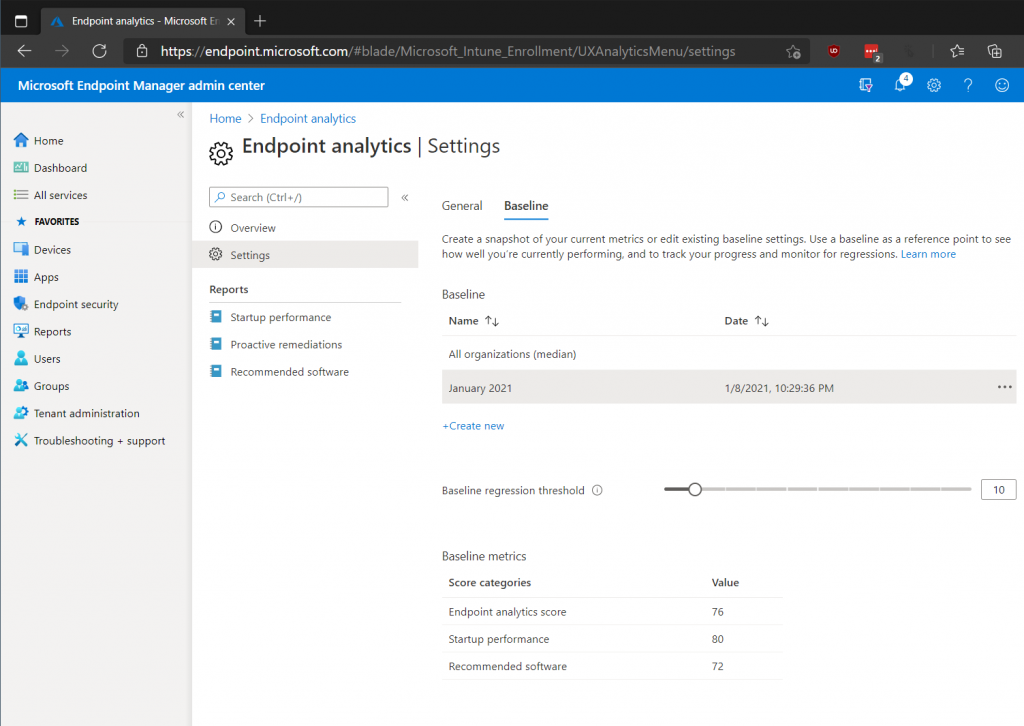This screenshot has width=1024, height=726.
Task: Reload the page with refresh icon
Action: click(99, 51)
